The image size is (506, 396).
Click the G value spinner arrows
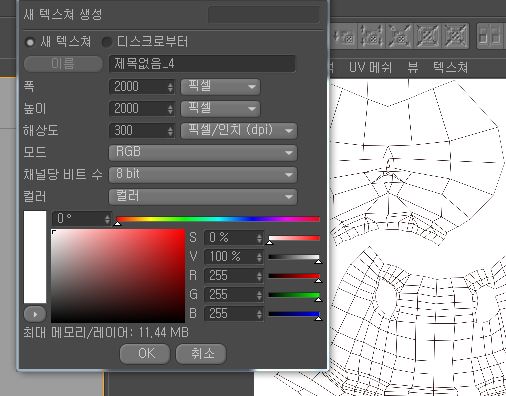259,295
